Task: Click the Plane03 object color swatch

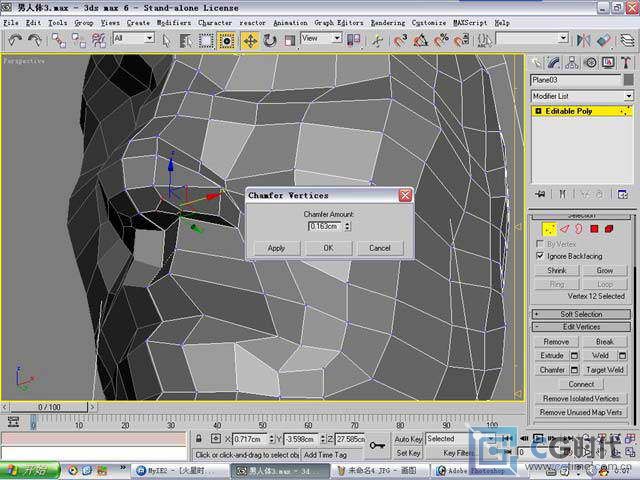Action: pos(629,80)
